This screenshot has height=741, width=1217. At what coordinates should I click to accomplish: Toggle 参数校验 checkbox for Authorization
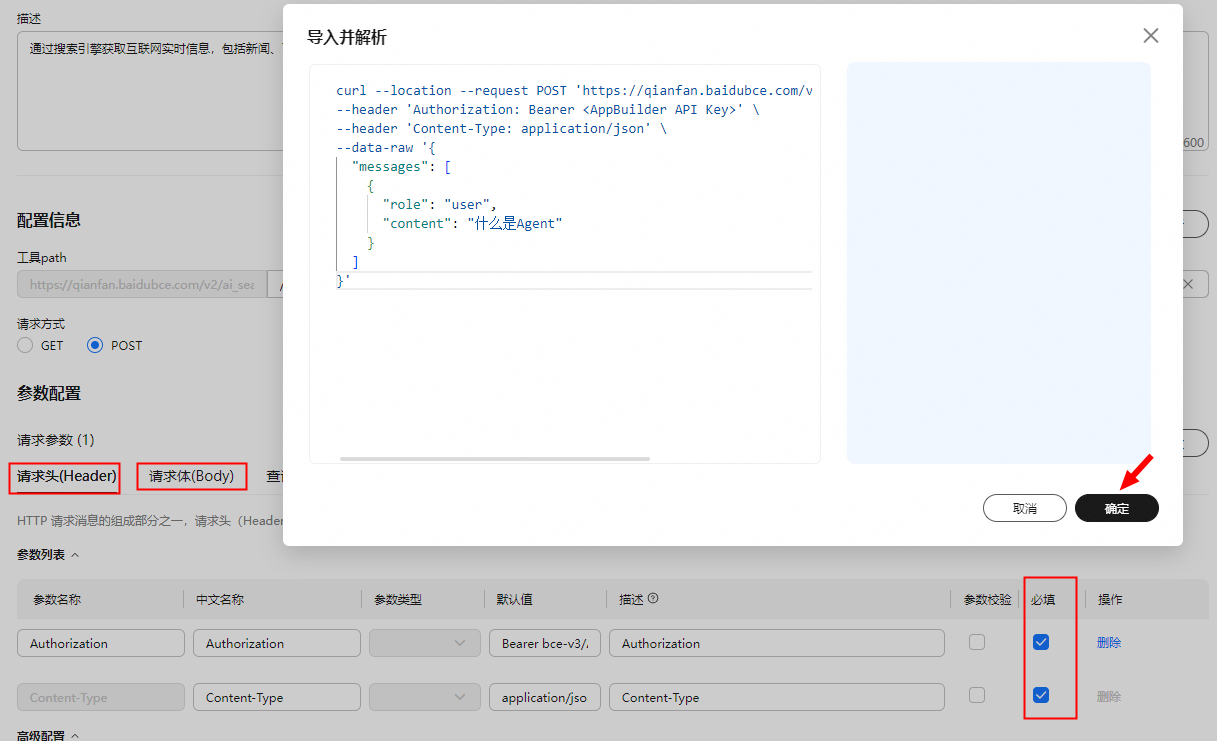977,642
